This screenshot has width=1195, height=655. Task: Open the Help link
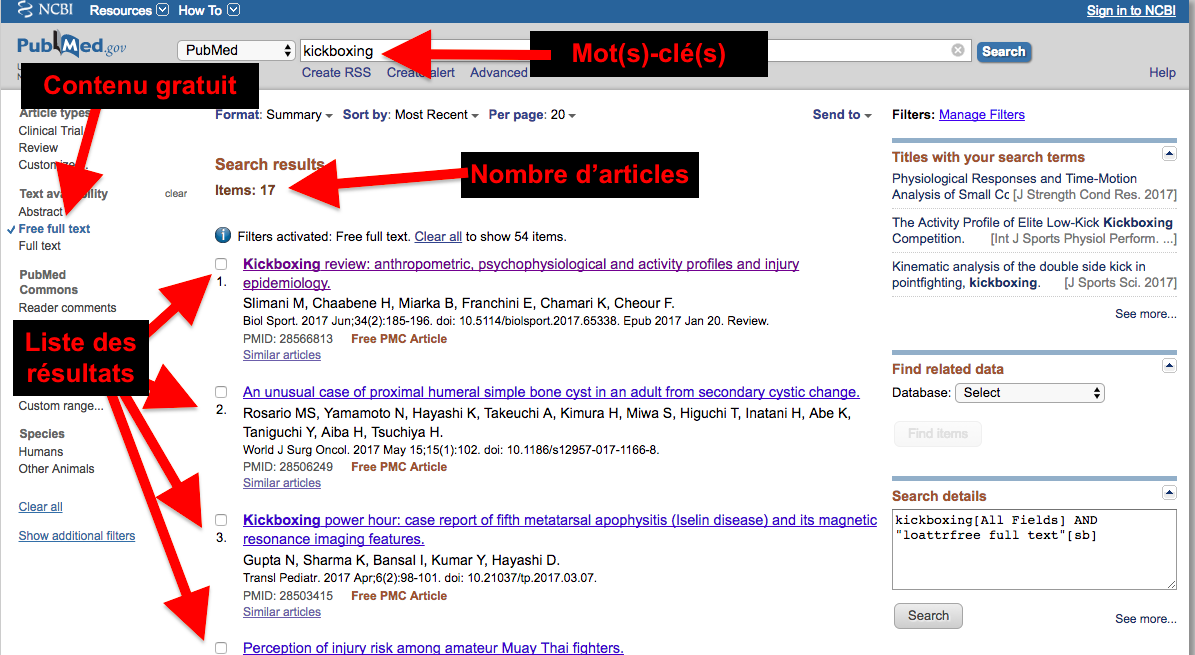tap(1162, 72)
